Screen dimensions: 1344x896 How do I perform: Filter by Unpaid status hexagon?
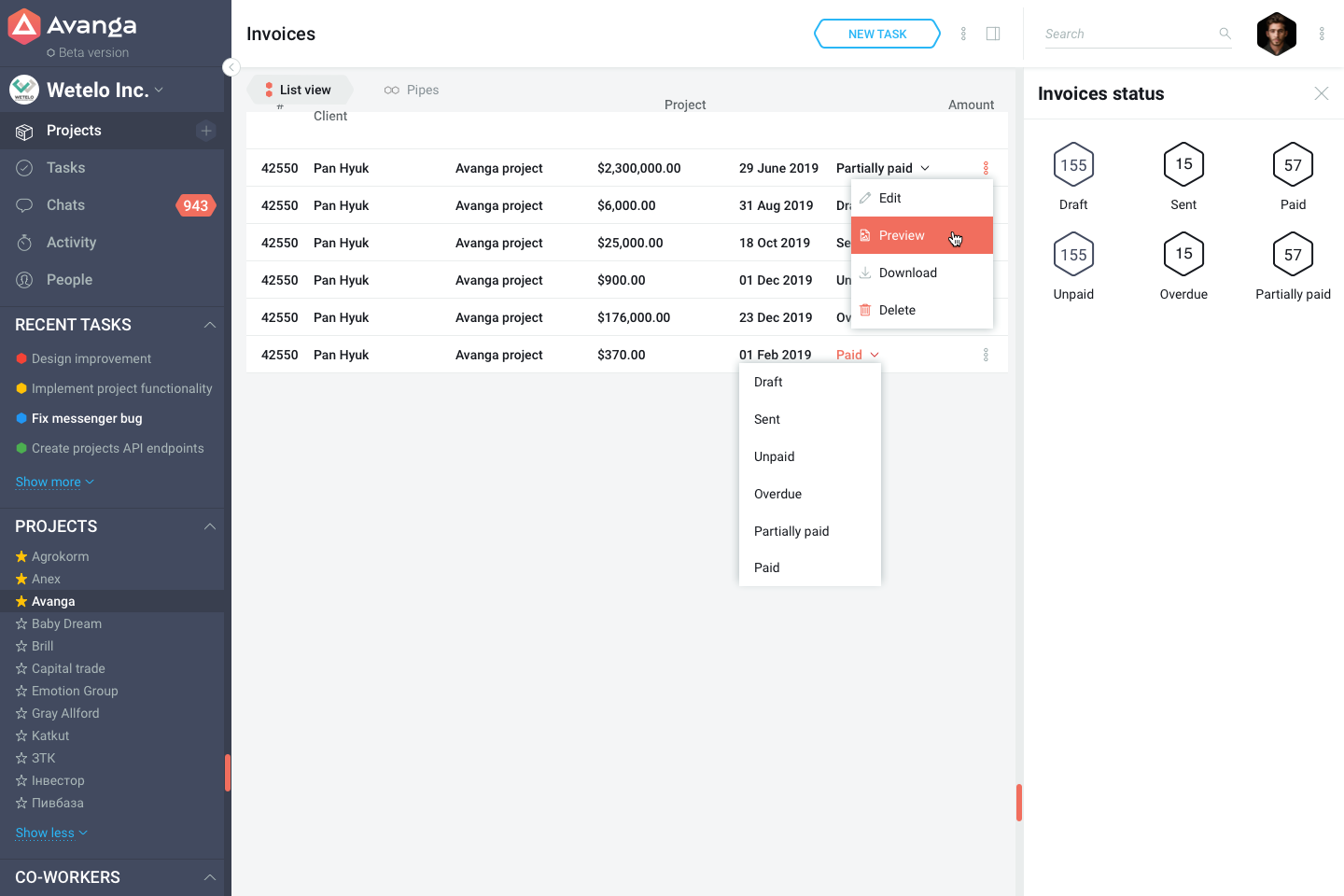pyautogui.click(x=1073, y=255)
